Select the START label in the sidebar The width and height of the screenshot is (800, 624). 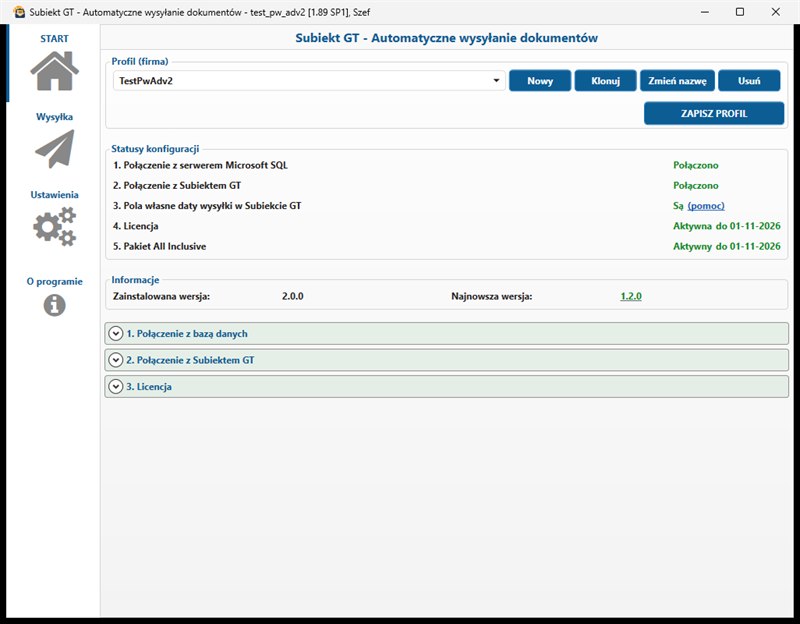click(x=54, y=39)
